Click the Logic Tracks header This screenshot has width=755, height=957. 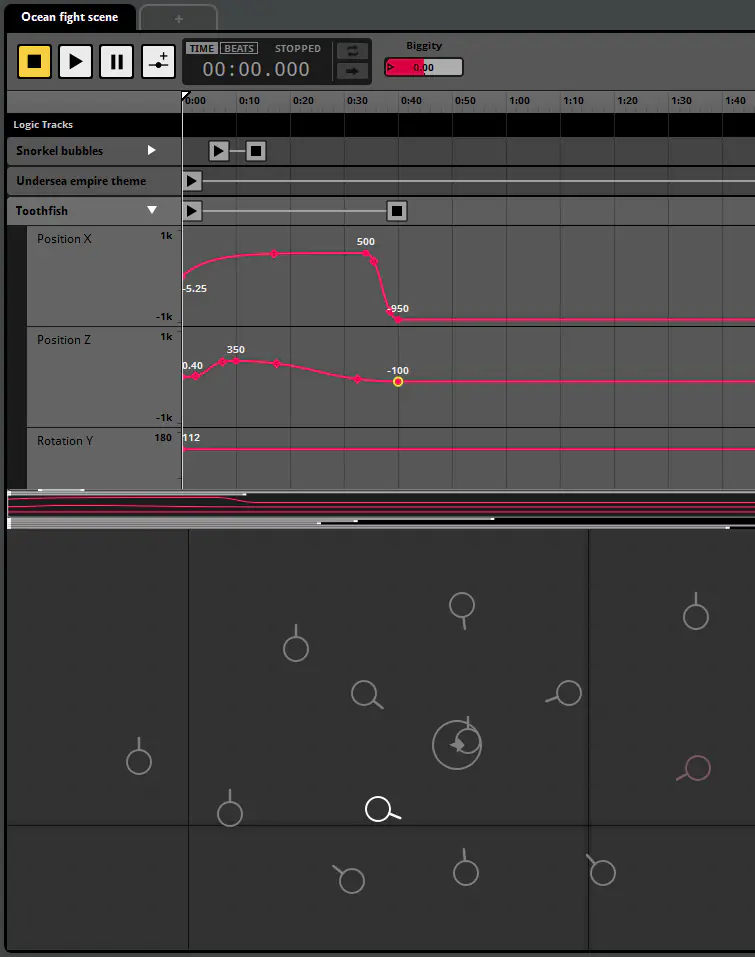tap(43, 125)
